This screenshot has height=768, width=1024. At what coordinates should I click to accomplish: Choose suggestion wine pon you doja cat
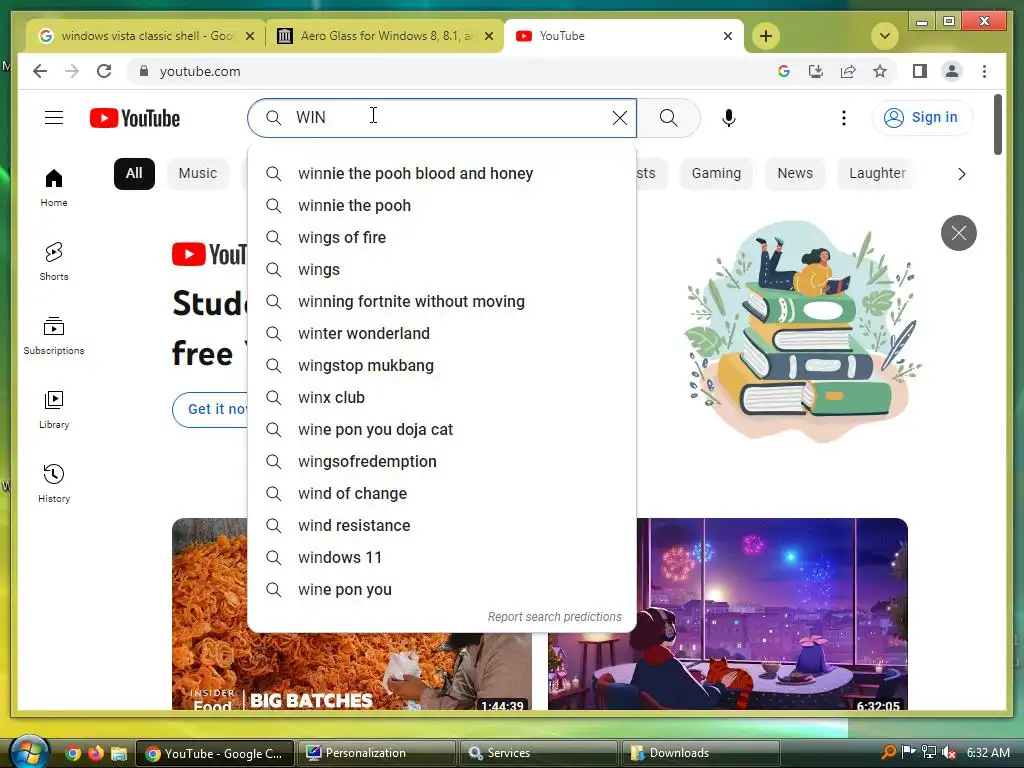tap(442, 429)
